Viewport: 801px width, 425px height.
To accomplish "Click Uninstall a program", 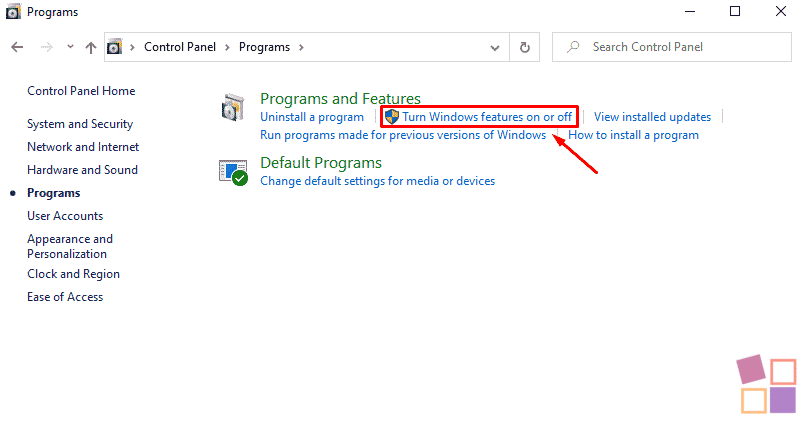I will click(x=312, y=117).
